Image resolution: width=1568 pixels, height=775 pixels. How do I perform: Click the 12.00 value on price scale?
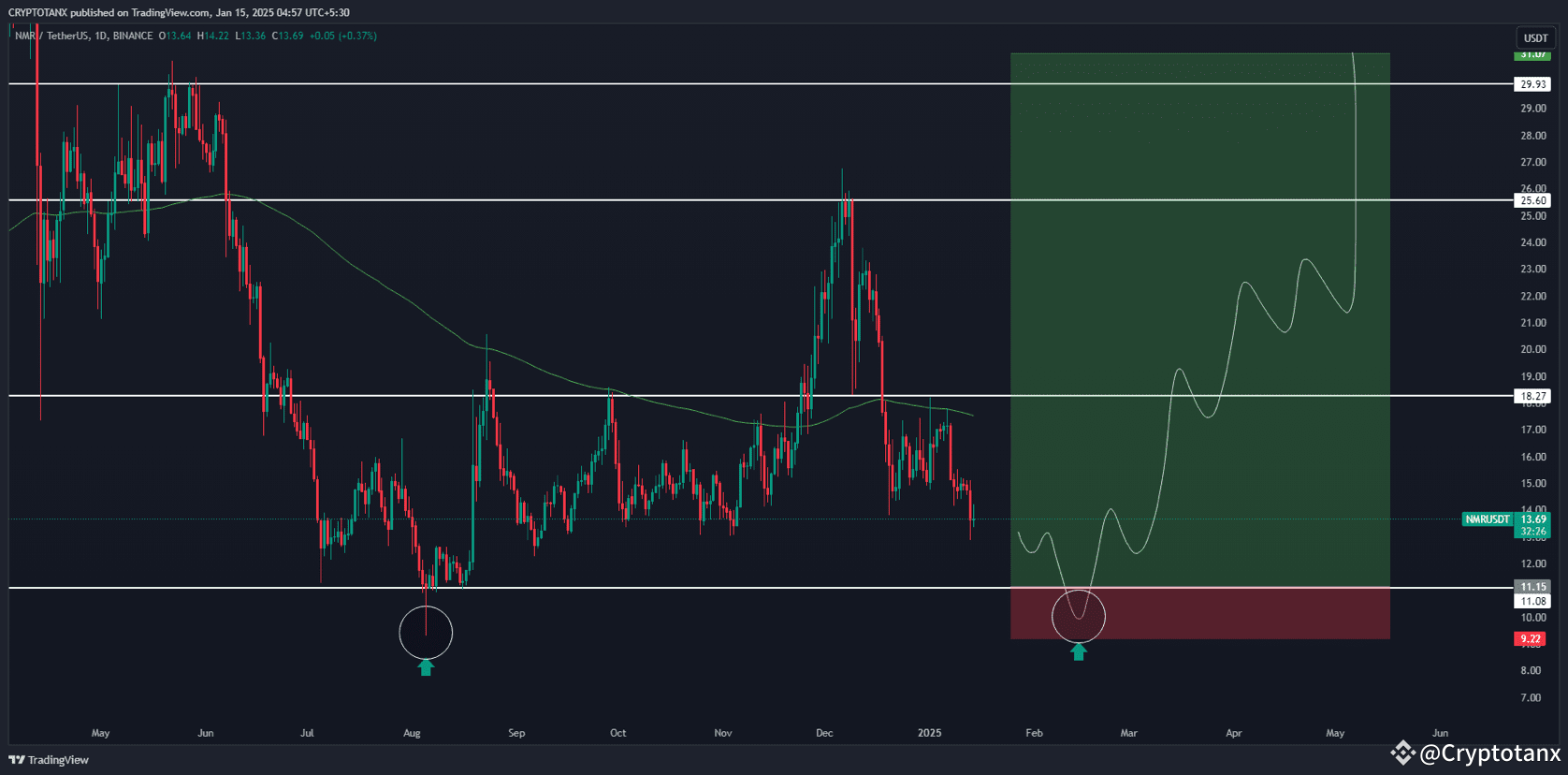click(x=1533, y=564)
